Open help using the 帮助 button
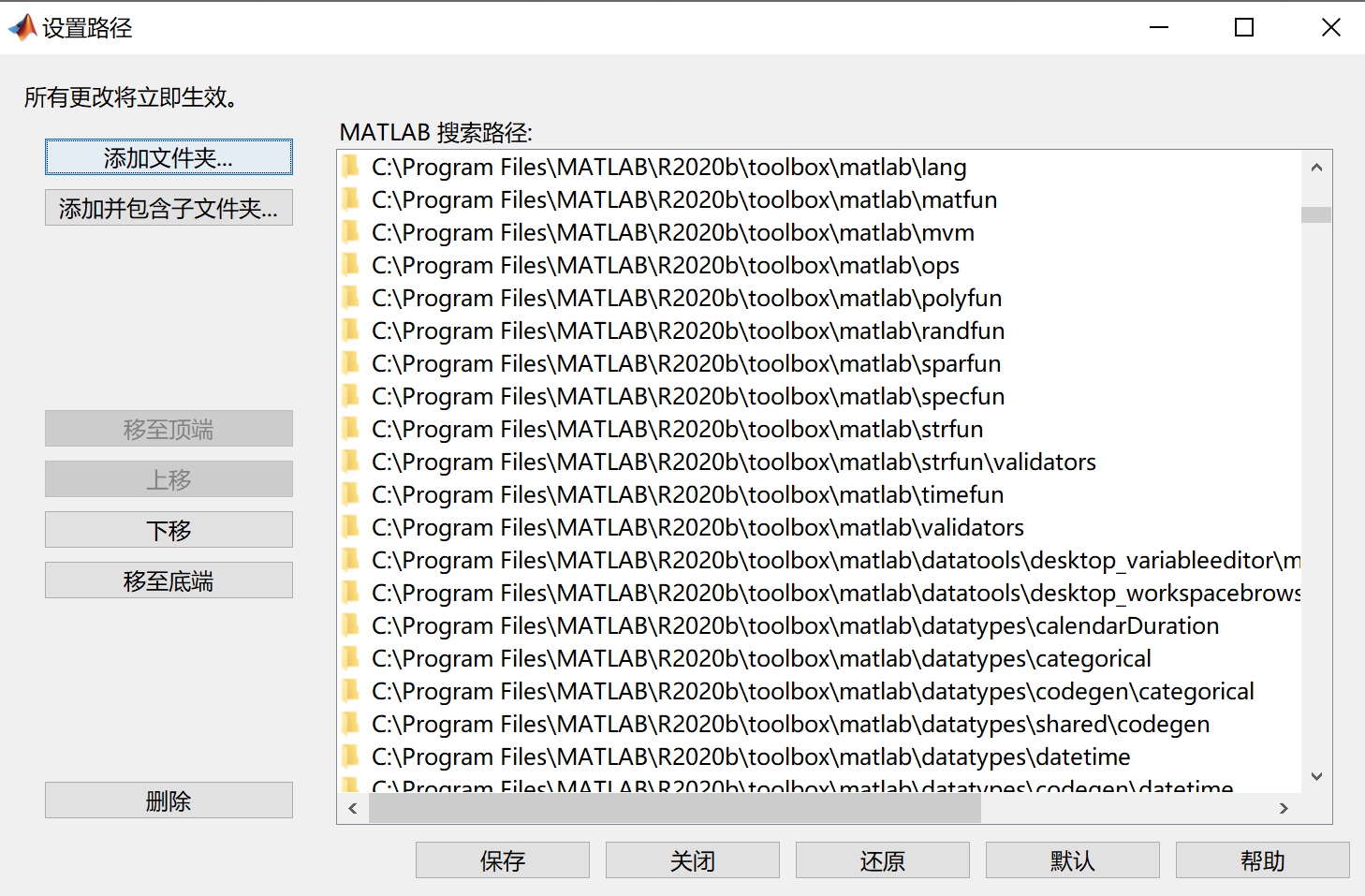 (1262, 859)
